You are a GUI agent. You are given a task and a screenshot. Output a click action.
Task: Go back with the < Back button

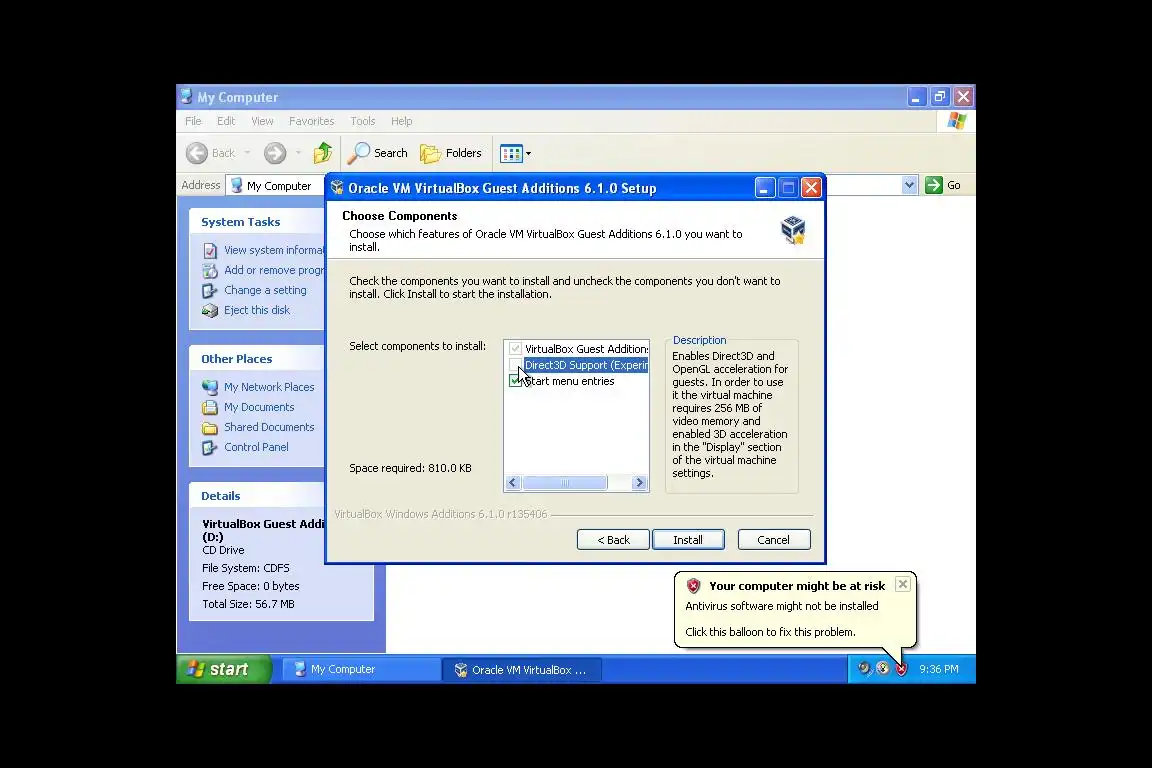coord(613,539)
